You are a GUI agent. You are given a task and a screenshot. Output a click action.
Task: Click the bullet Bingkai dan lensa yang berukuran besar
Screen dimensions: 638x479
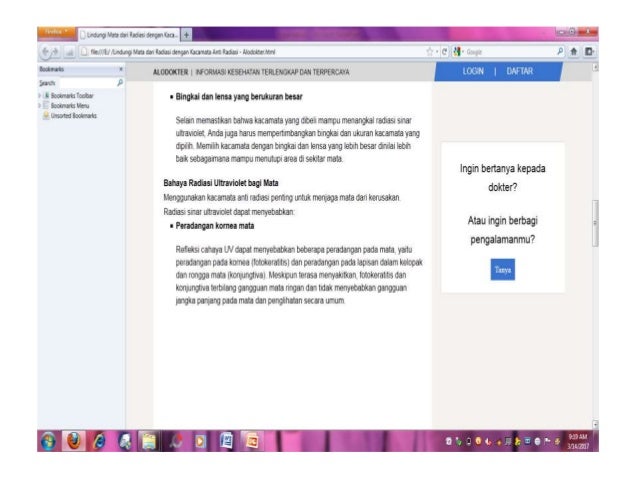(239, 97)
